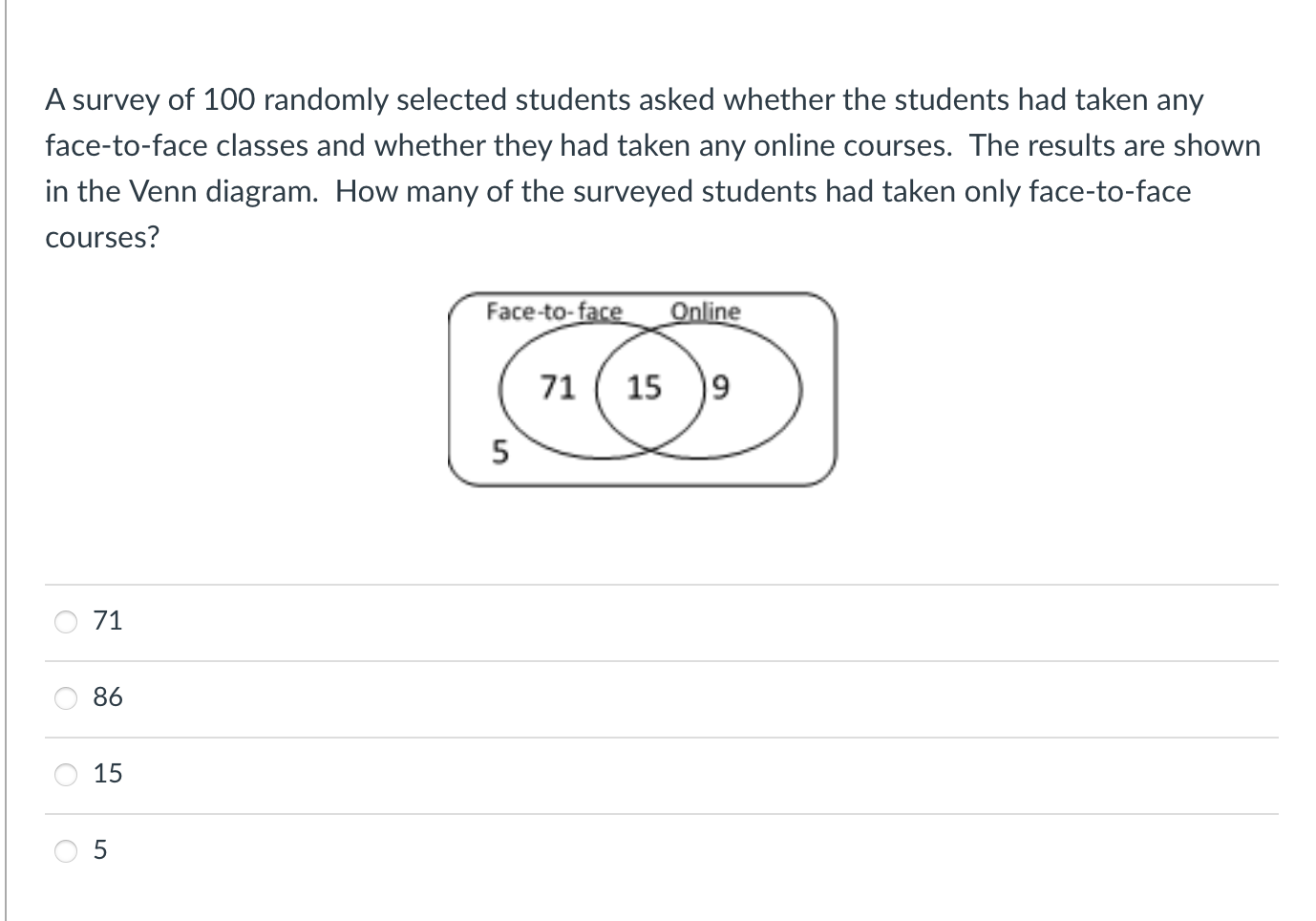1316x921 pixels.
Task: Select the radio button for answer 5
Action: tap(66, 851)
